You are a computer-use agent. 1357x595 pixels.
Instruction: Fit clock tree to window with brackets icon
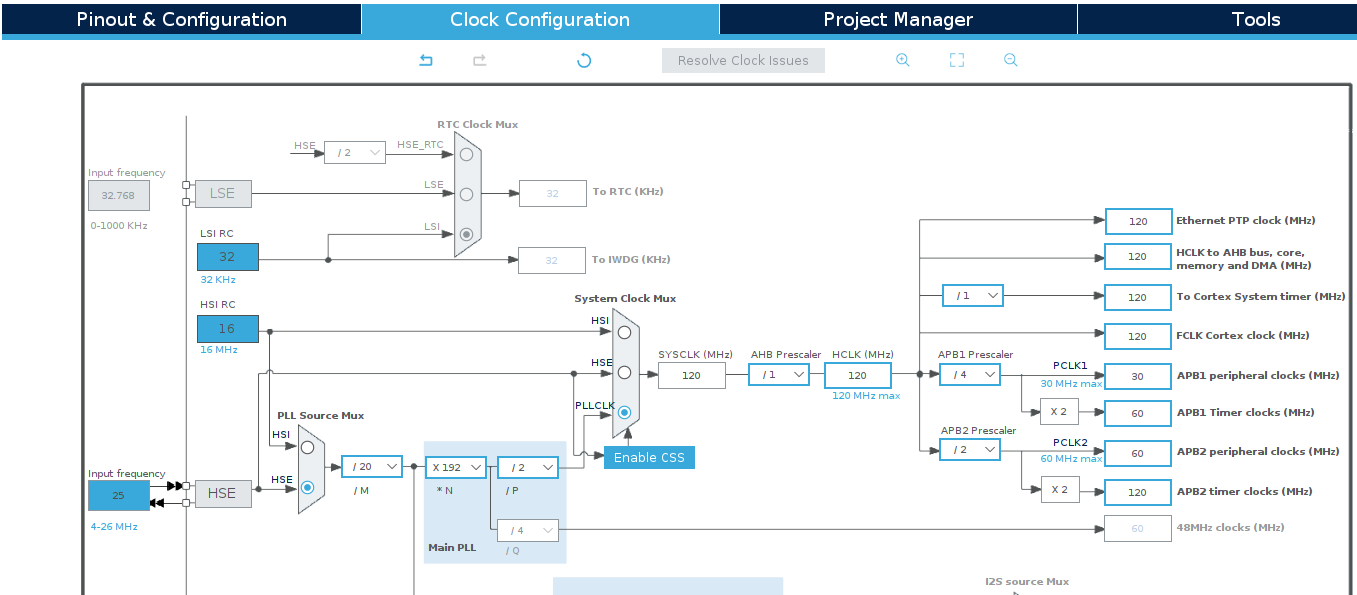click(957, 60)
